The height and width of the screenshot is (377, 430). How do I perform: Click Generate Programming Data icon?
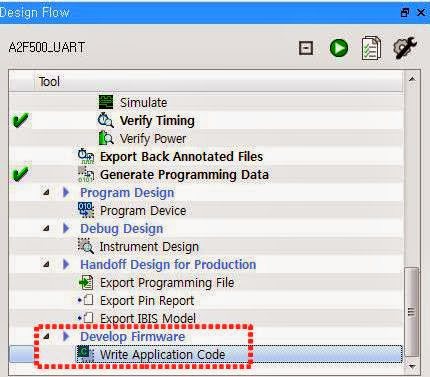point(86,174)
